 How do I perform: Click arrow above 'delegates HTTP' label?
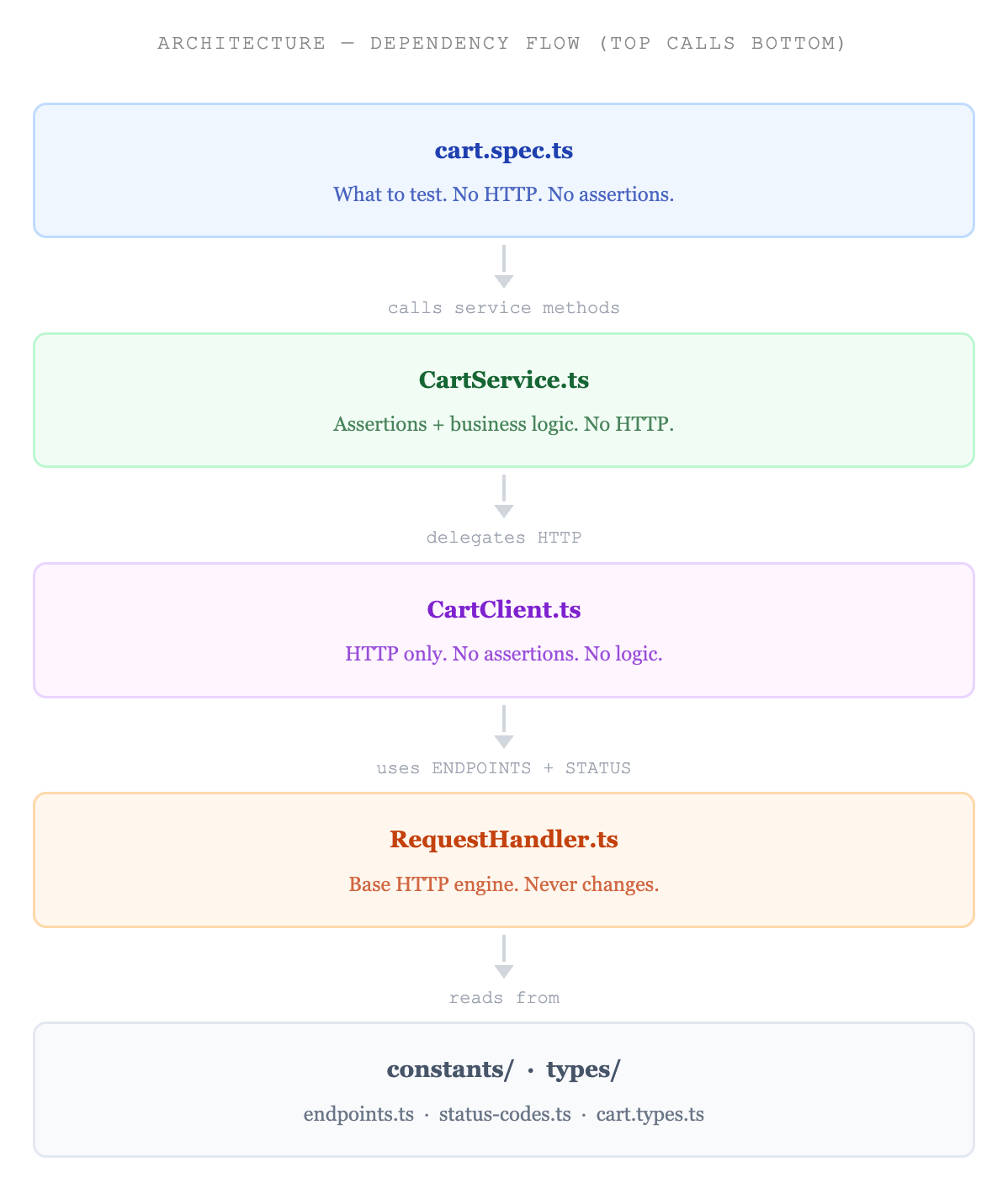(x=504, y=496)
